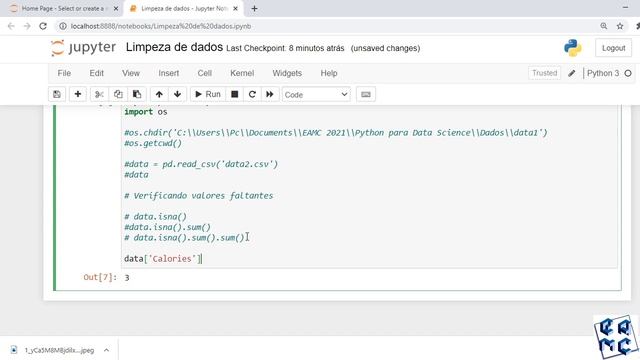The image size is (640, 360).
Task: Interrupt the kernel with stop icon
Action: coord(235,94)
